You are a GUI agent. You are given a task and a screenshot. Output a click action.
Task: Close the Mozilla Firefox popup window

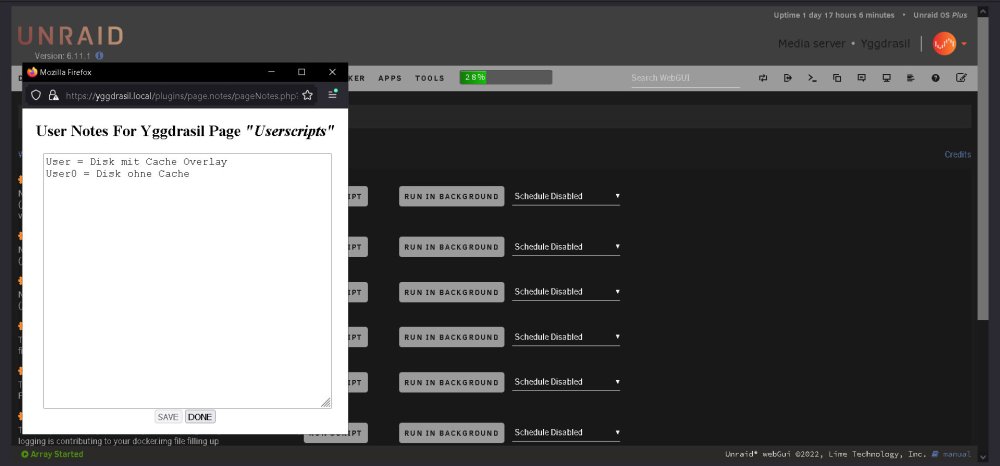332,72
